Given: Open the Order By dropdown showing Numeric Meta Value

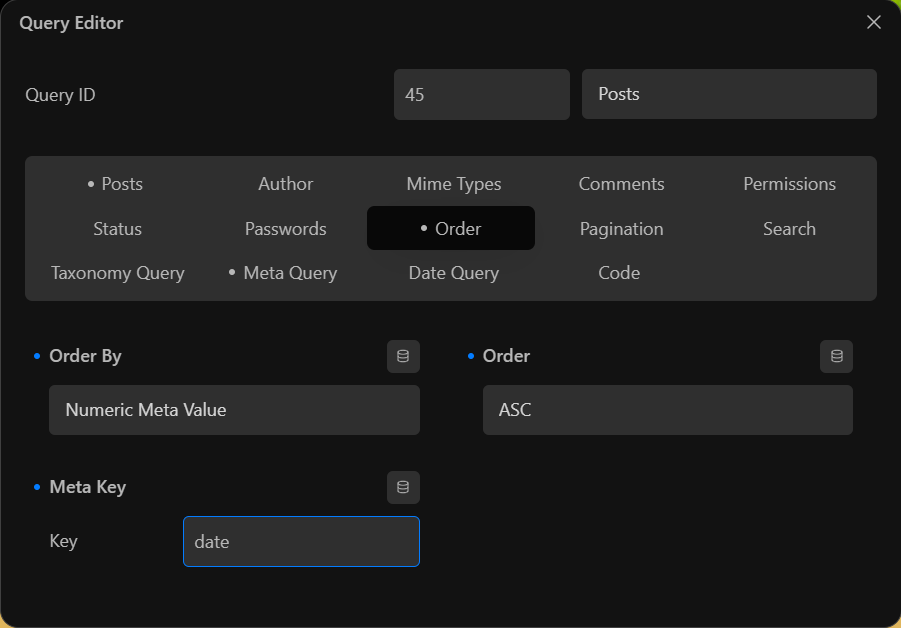Looking at the screenshot, I should [x=234, y=410].
